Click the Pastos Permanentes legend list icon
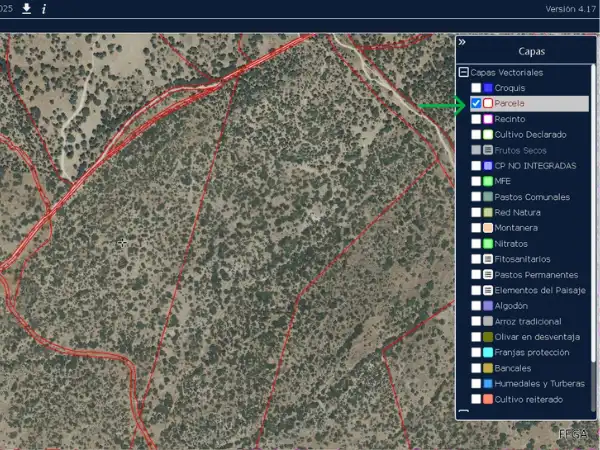The width and height of the screenshot is (600, 450). tap(488, 275)
